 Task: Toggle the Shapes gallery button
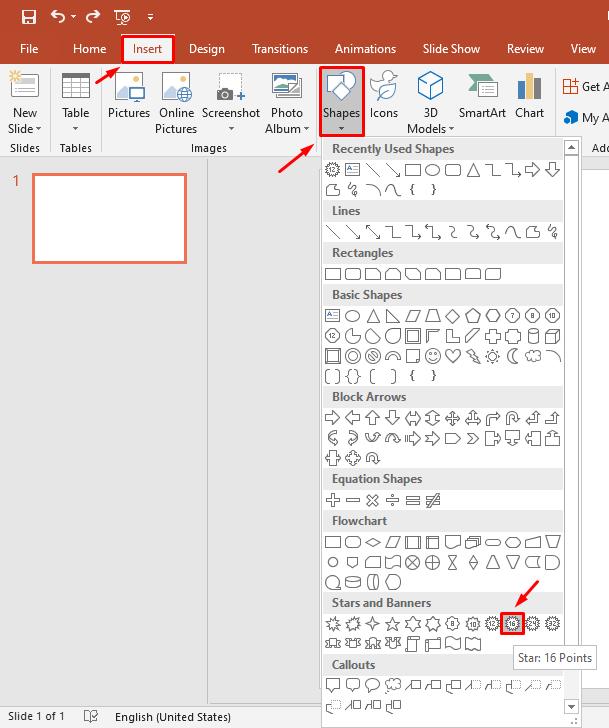(342, 101)
